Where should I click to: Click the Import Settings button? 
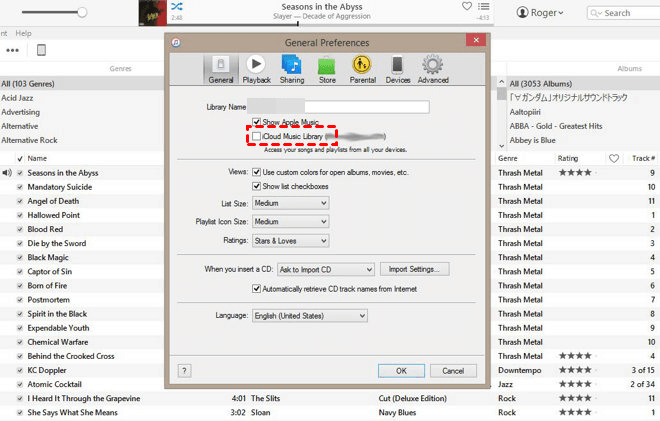point(415,269)
